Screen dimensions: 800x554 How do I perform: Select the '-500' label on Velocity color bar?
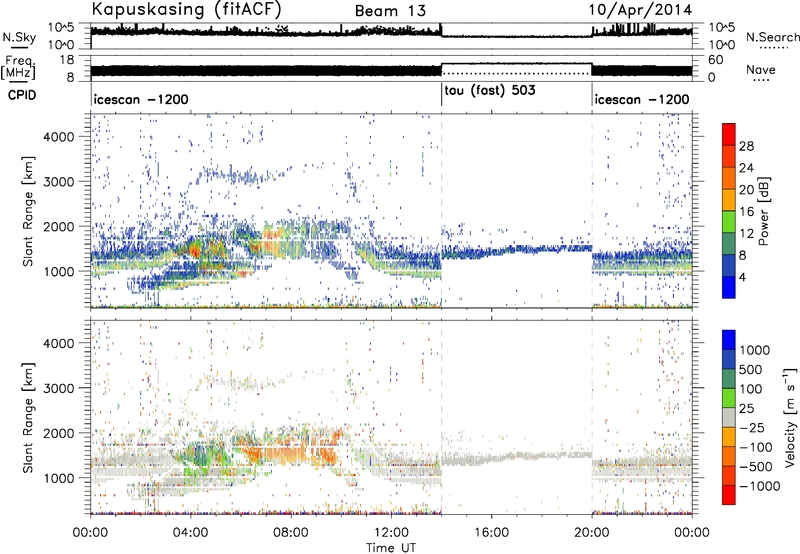point(756,466)
